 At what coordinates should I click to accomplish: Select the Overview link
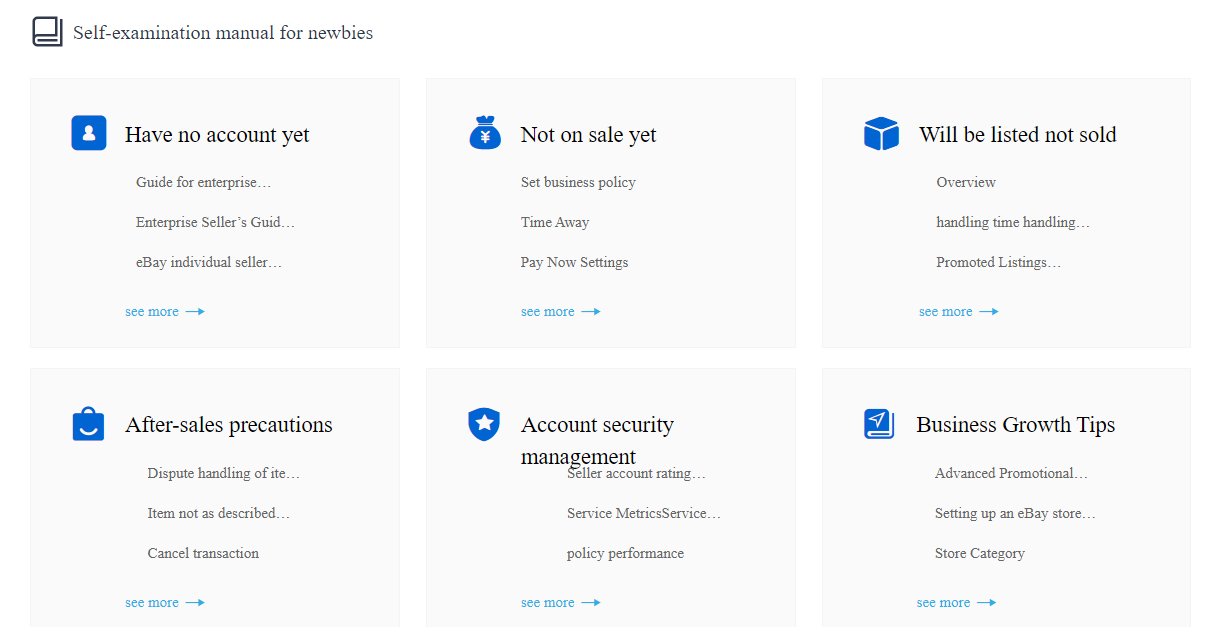coord(966,182)
